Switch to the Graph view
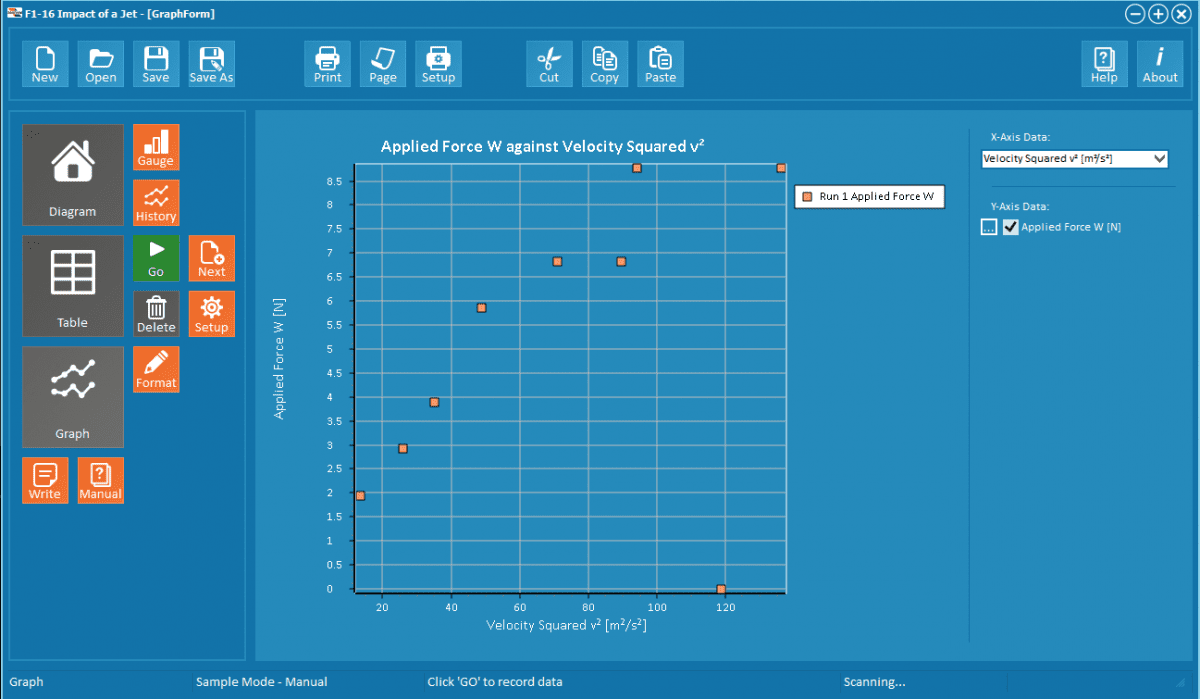This screenshot has width=1200, height=699. [72, 397]
